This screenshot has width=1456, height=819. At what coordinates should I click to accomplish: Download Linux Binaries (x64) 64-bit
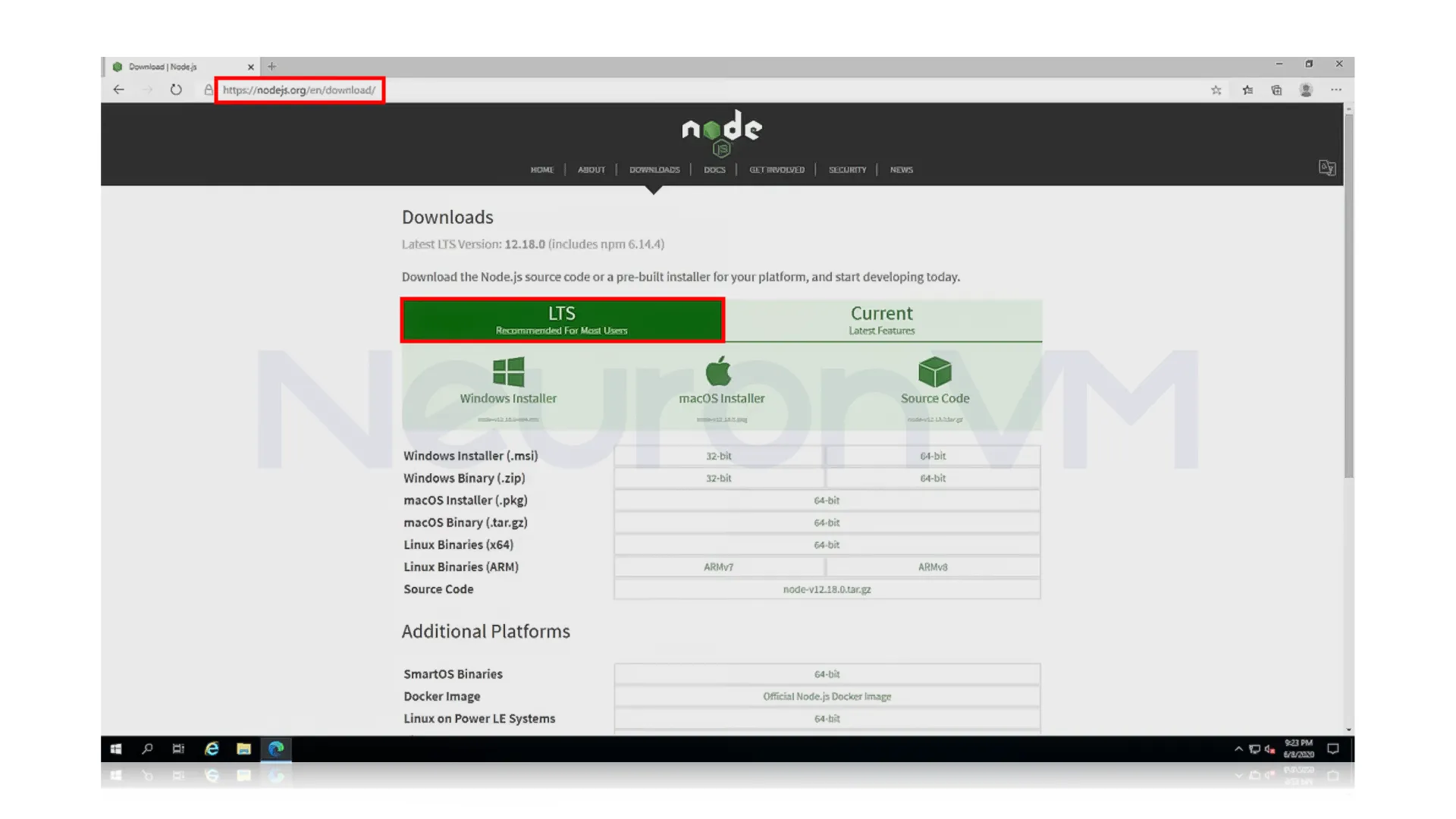point(827,544)
